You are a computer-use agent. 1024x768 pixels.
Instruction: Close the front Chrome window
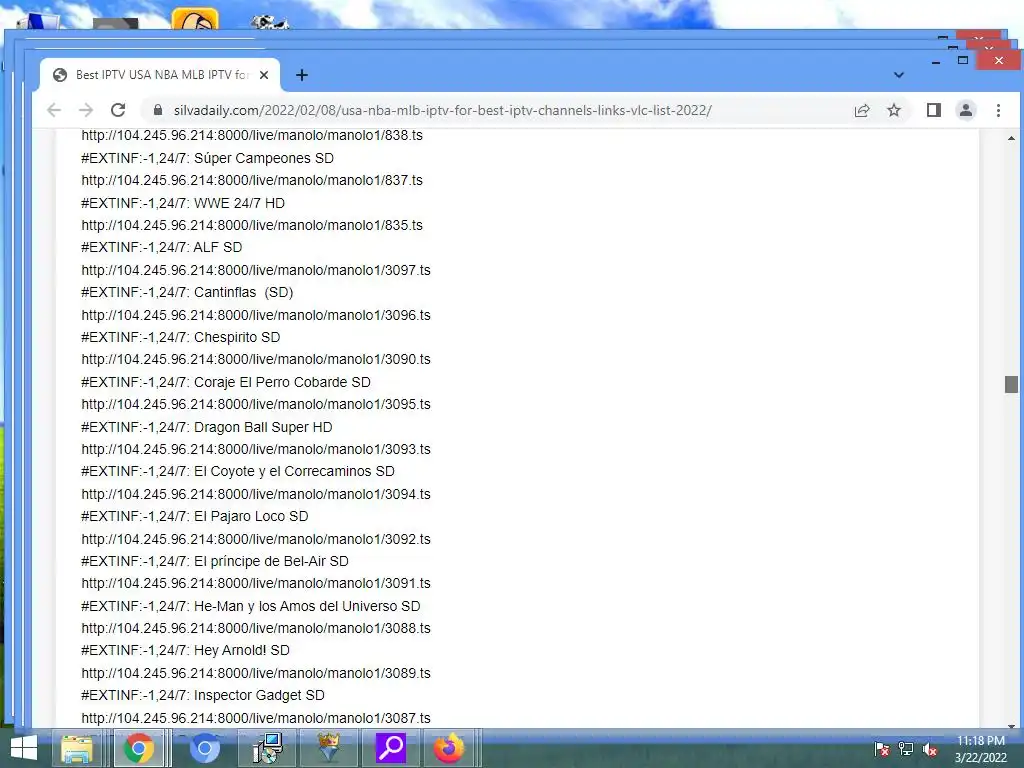tap(999, 60)
